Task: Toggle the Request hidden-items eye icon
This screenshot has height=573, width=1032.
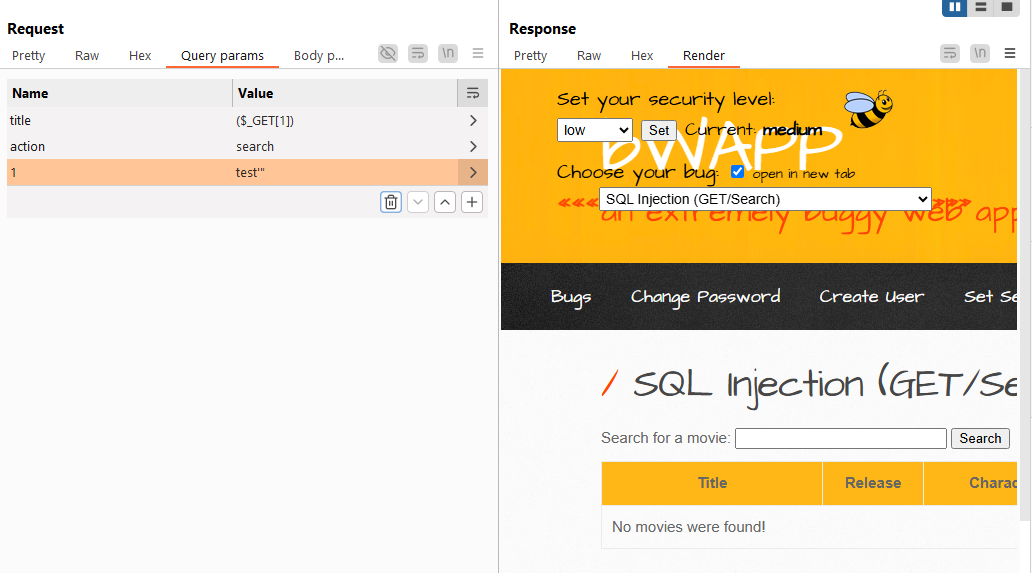Action: [x=388, y=54]
